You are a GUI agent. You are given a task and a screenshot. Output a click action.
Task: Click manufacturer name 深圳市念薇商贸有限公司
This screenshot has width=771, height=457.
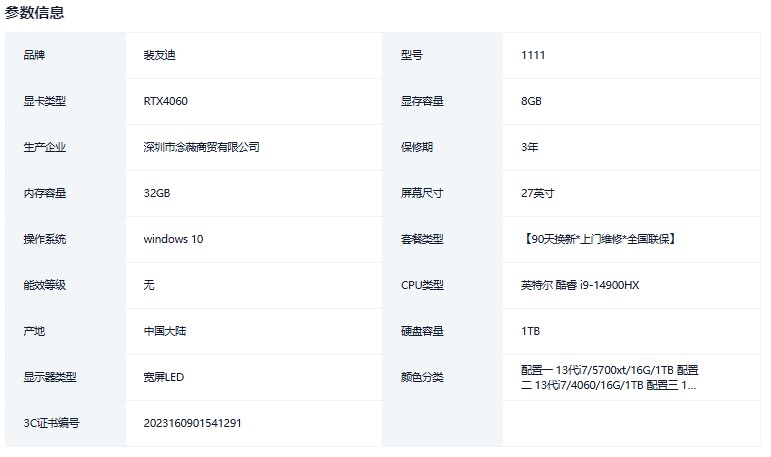[x=201, y=147]
